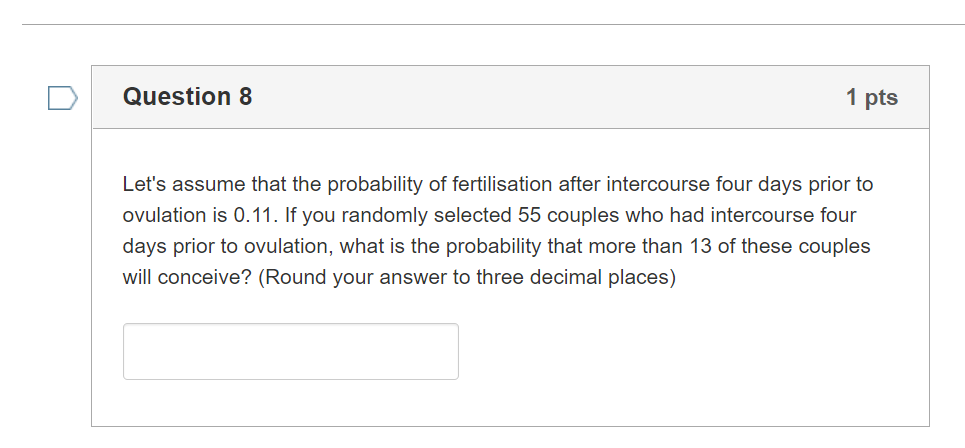Image resolution: width=965 pixels, height=448 pixels.
Task: Click the answer input box
Action: click(x=290, y=351)
